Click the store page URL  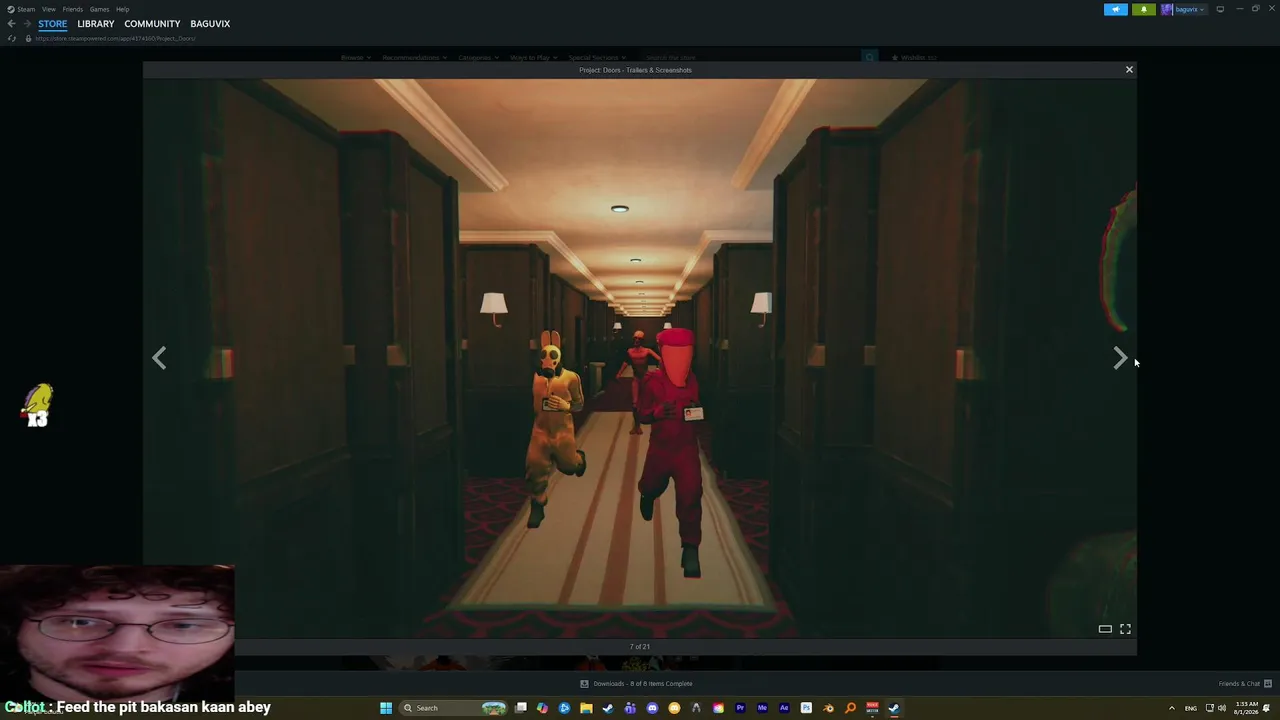click(115, 38)
